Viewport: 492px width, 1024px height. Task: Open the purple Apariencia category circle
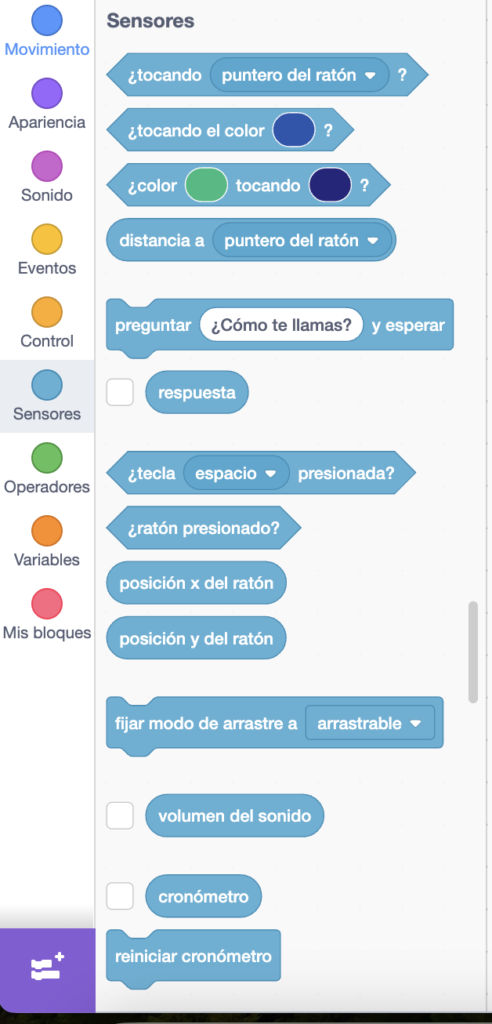pyautogui.click(x=47, y=93)
